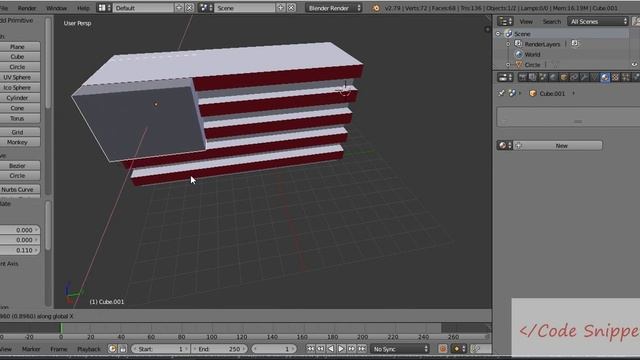Open the timeline Playback menu
The image size is (640, 360).
pos(89,349)
